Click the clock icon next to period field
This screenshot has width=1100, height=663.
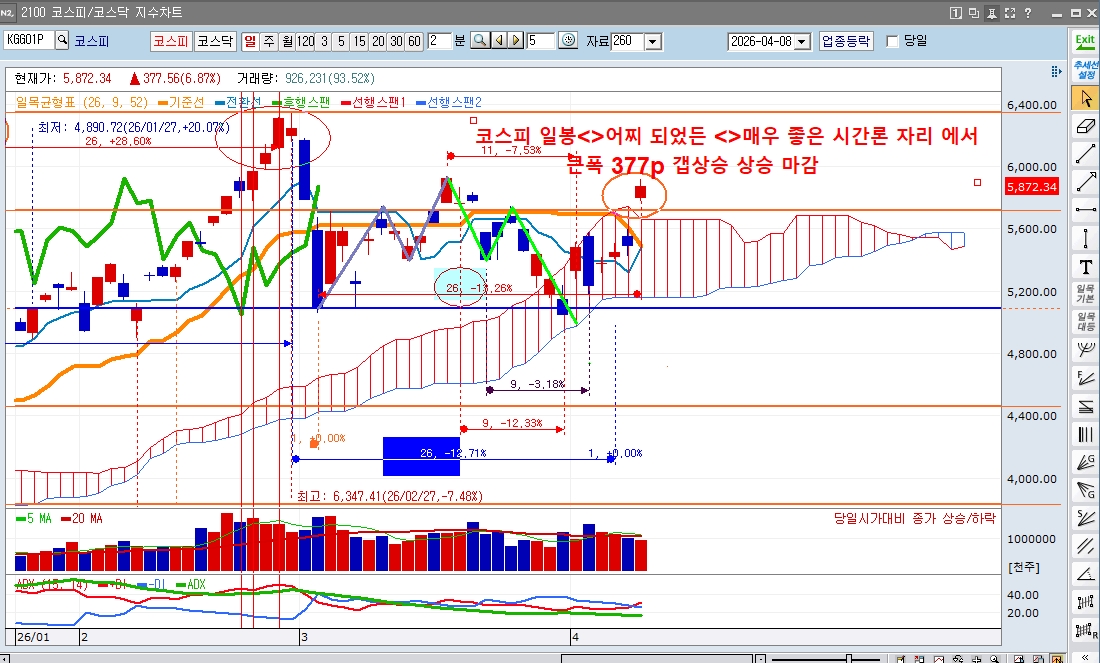(x=568, y=41)
